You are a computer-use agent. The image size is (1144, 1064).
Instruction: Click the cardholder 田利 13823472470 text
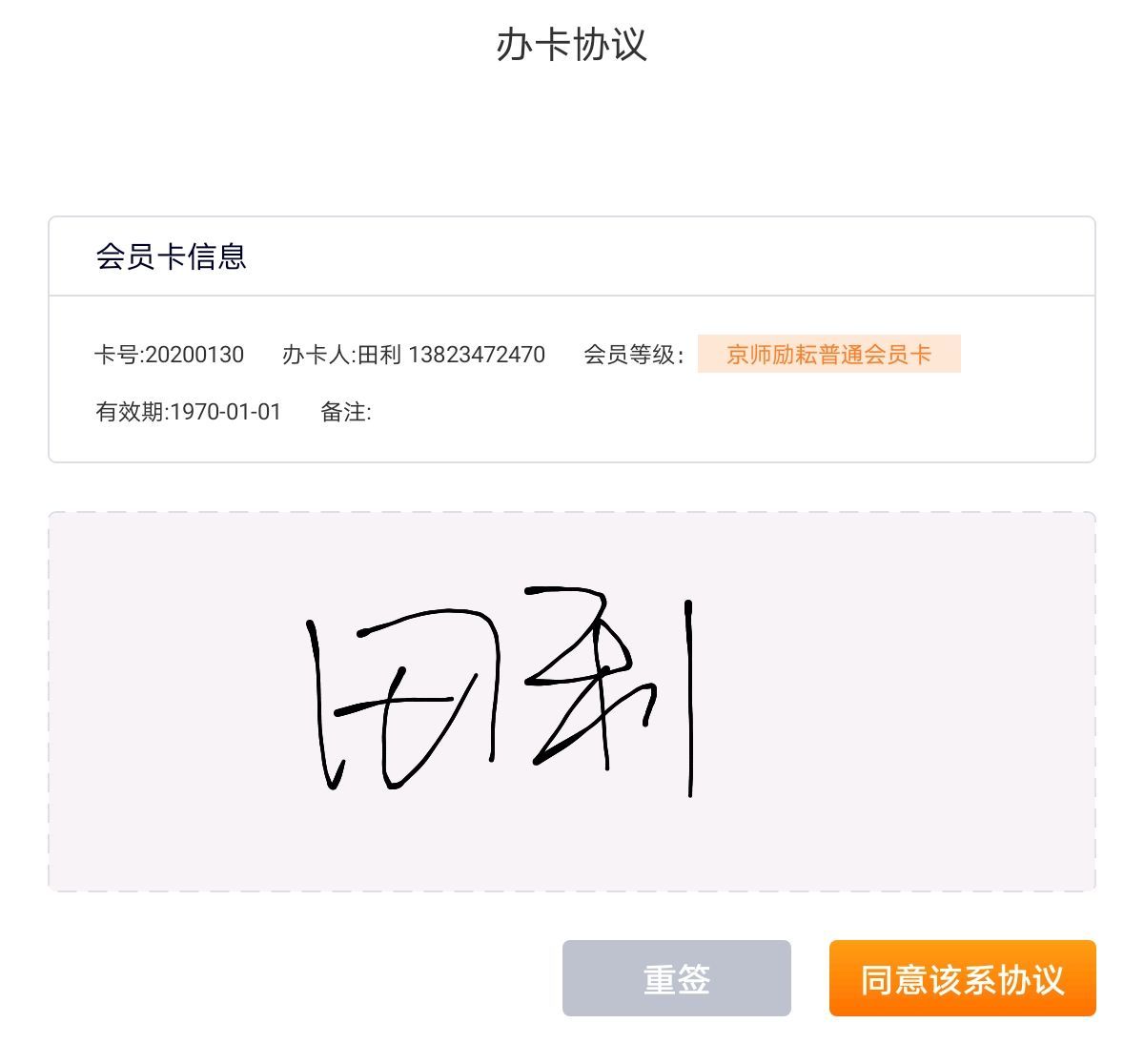451,355
